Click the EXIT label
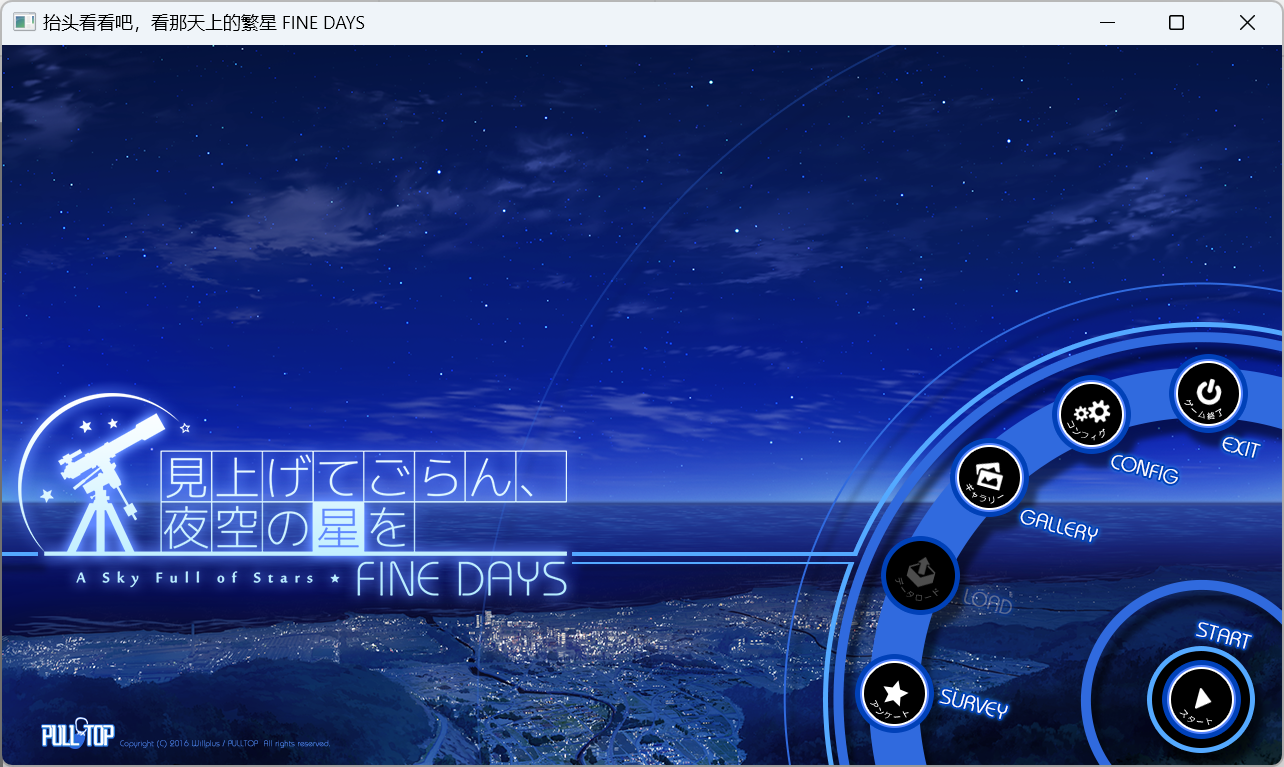Image resolution: width=1284 pixels, height=767 pixels. coord(1241,447)
